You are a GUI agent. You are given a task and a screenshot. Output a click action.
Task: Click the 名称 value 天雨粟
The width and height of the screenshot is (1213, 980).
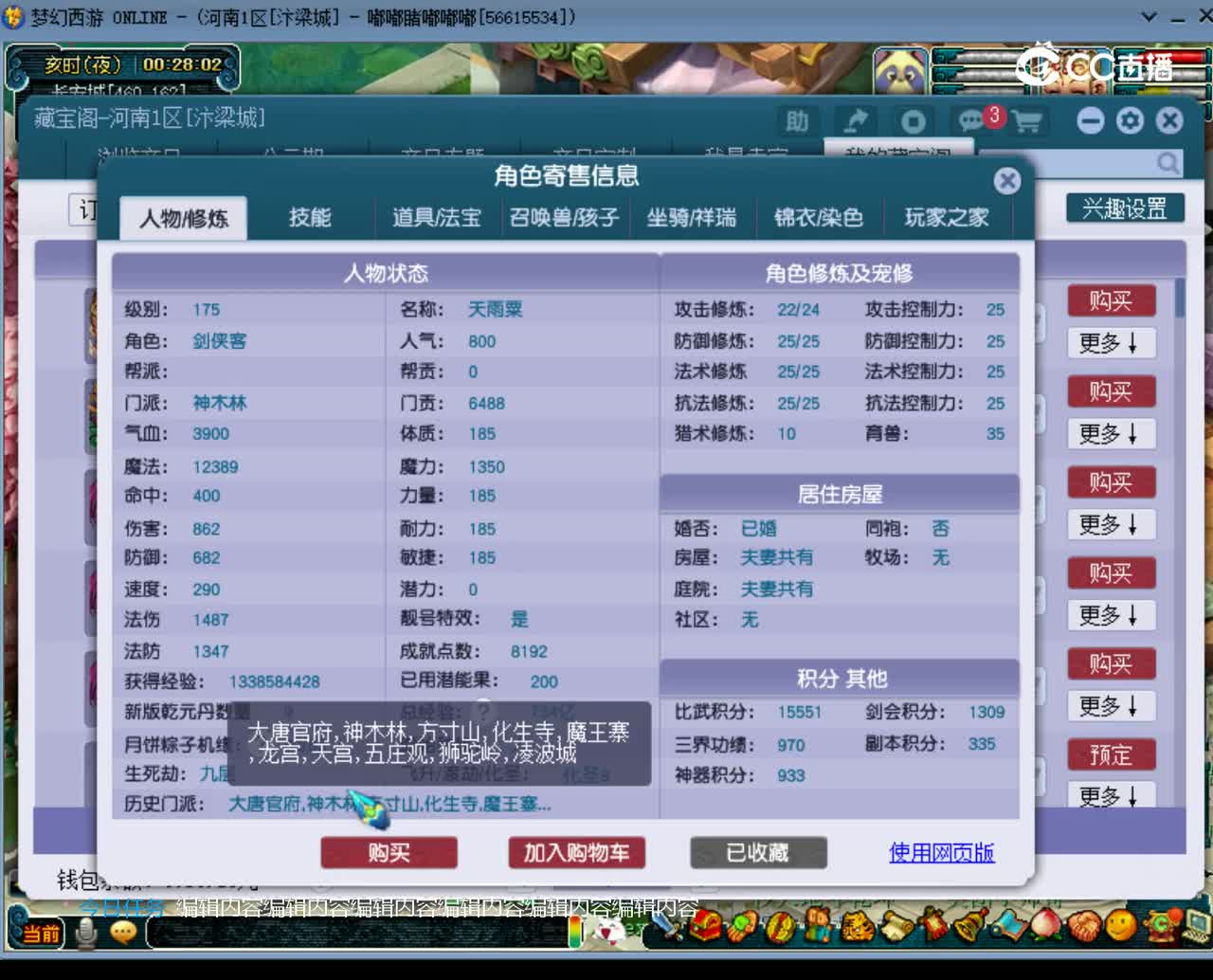coord(495,310)
